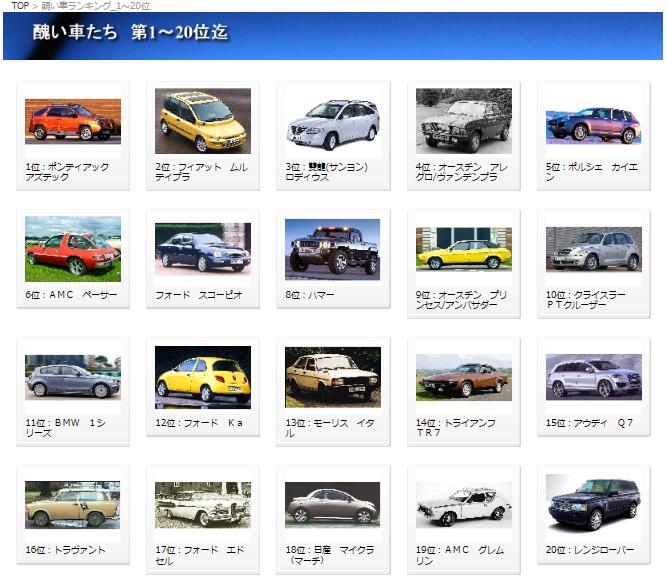Click the heading 醜い車たち 第1～20位迄
The height and width of the screenshot is (583, 667).
tap(130, 32)
